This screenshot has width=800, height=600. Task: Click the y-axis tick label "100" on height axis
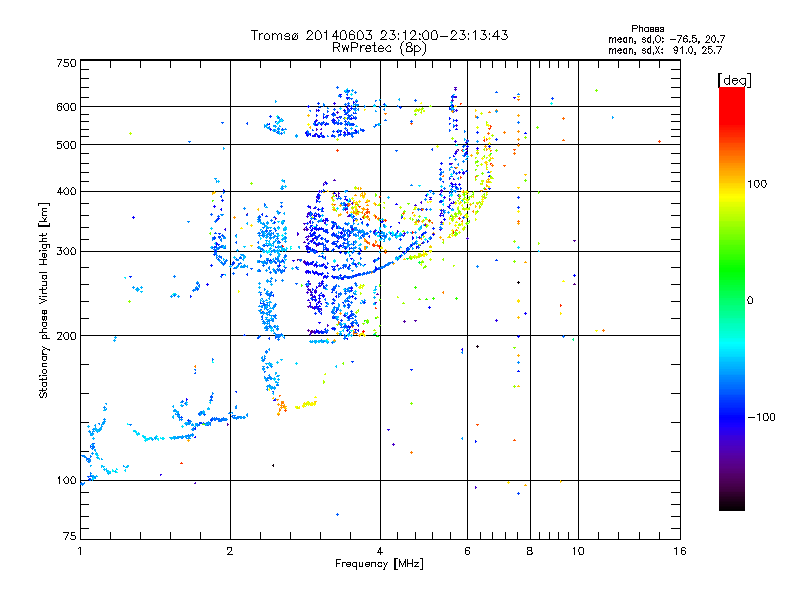pos(66,480)
